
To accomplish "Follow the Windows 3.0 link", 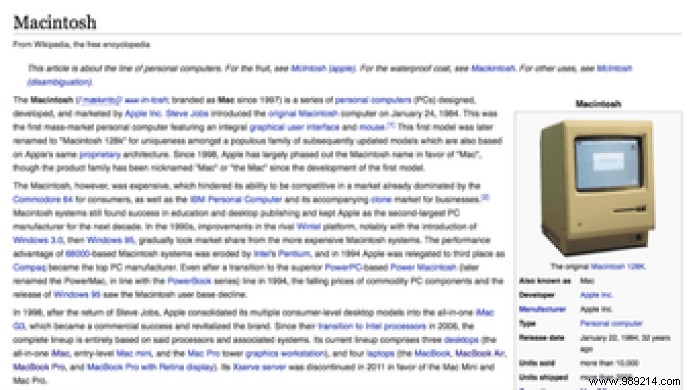I will [38, 240].
